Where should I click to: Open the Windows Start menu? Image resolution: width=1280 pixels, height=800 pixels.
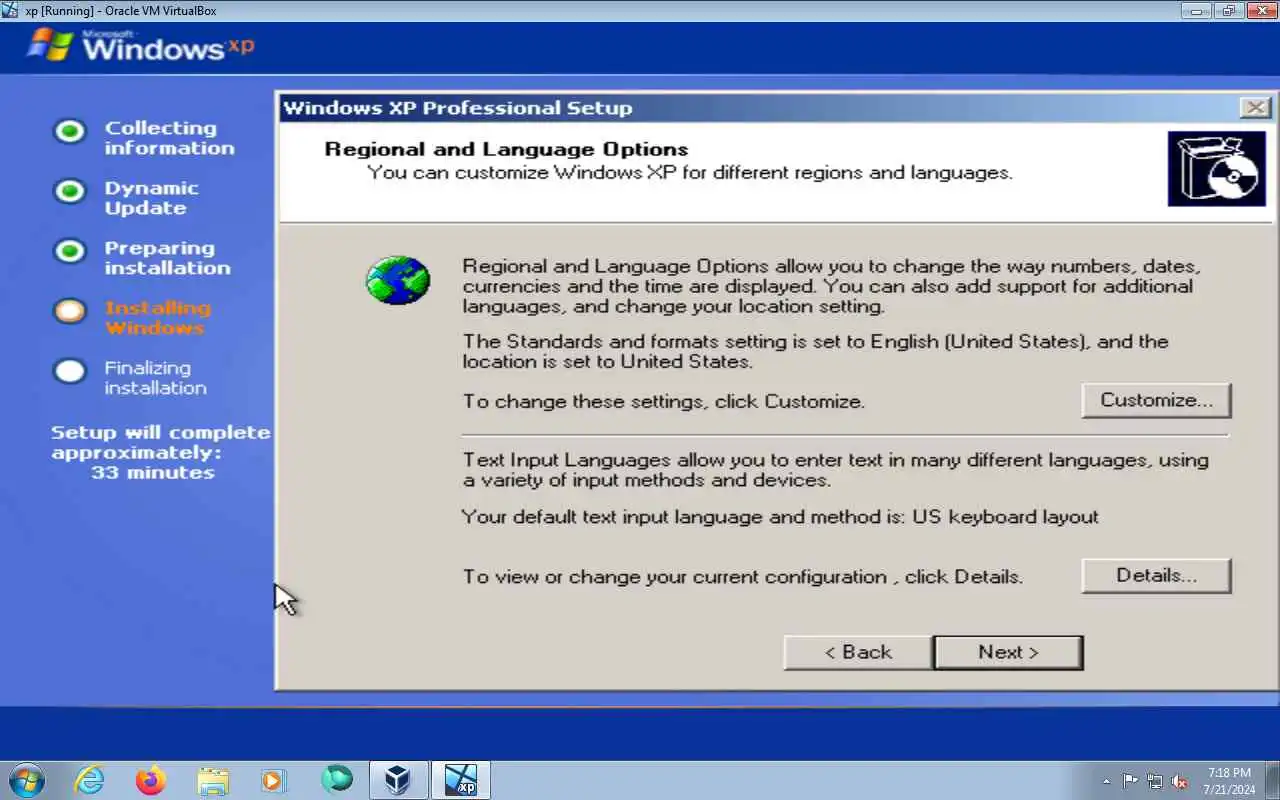[26, 780]
